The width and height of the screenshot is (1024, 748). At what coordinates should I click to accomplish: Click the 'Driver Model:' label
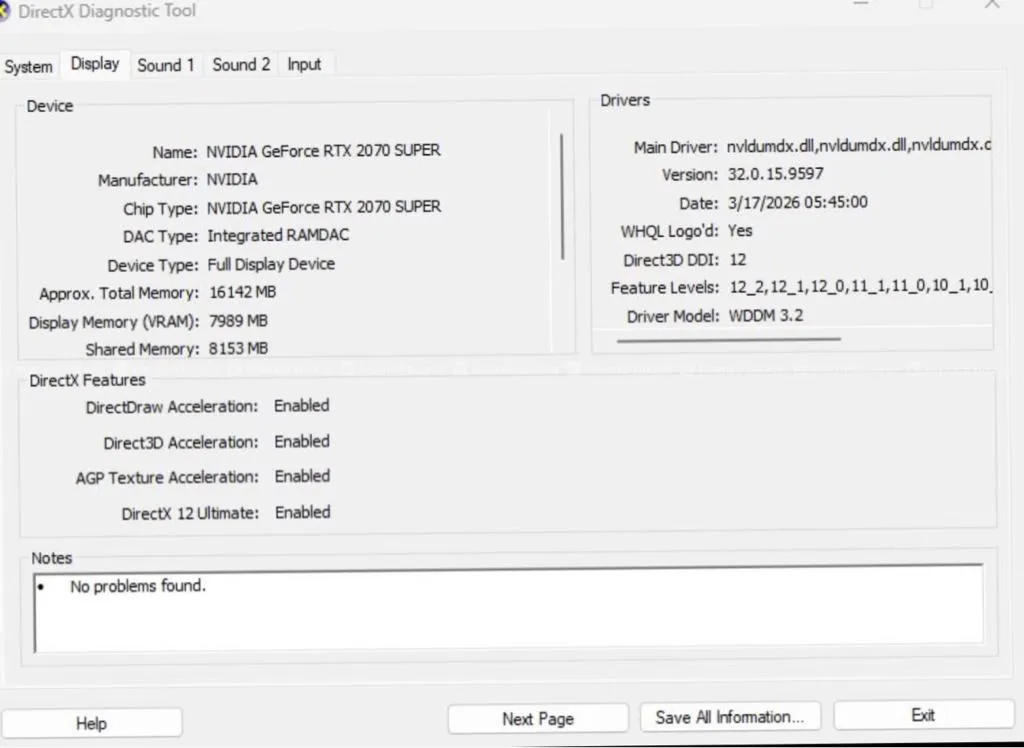click(x=673, y=317)
